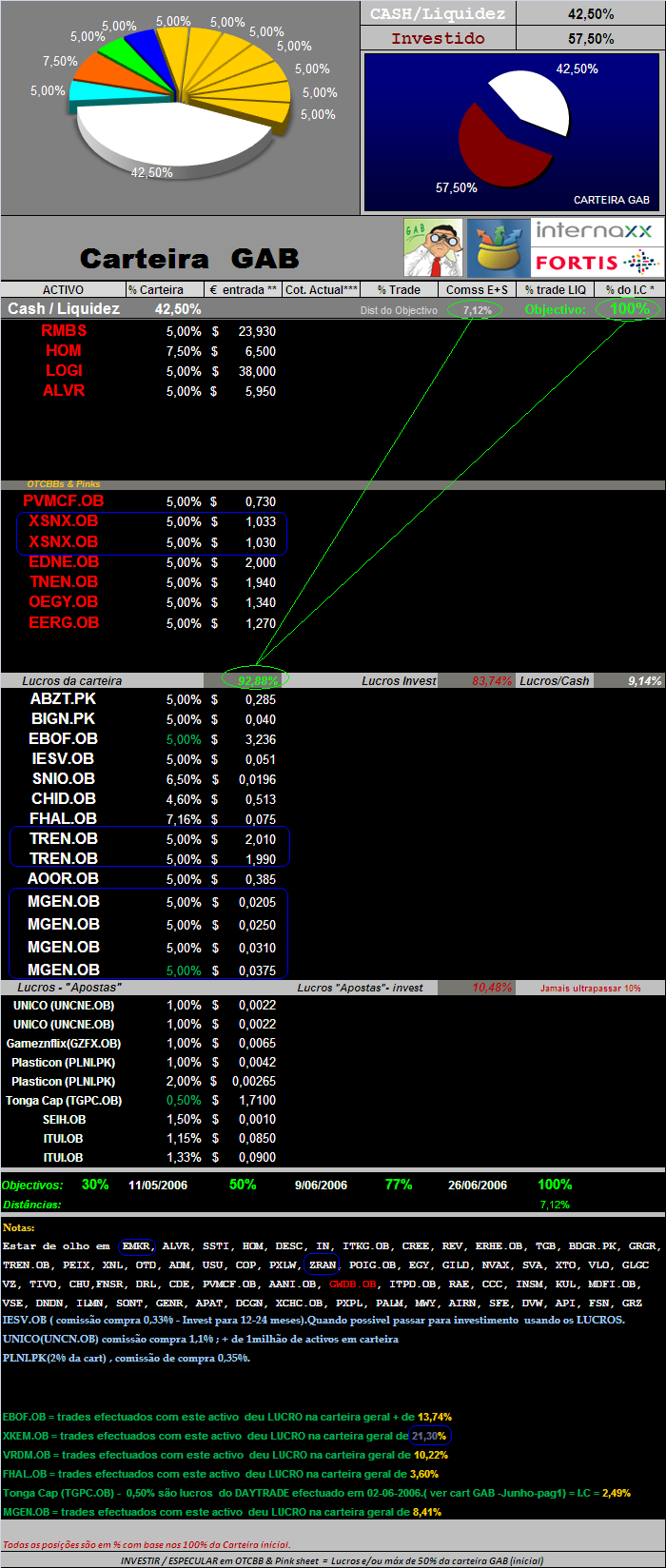Viewport: 666px width, 1568px height.
Task: Select the SEIH.OB row label
Action: click(x=64, y=1119)
